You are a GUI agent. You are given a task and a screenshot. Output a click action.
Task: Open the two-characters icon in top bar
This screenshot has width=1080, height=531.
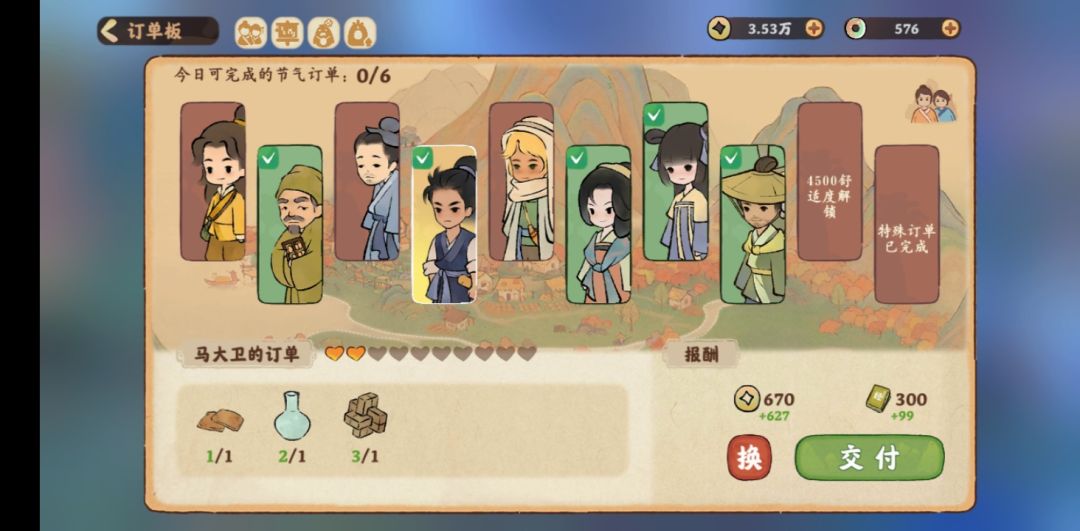click(251, 32)
